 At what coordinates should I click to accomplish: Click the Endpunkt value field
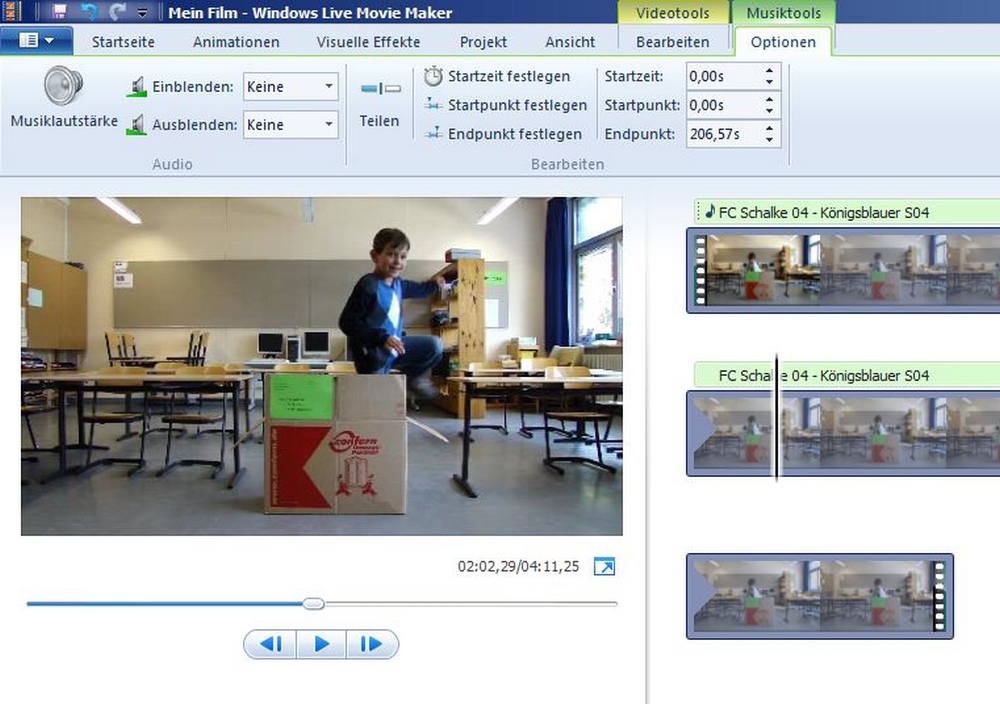(x=718, y=134)
